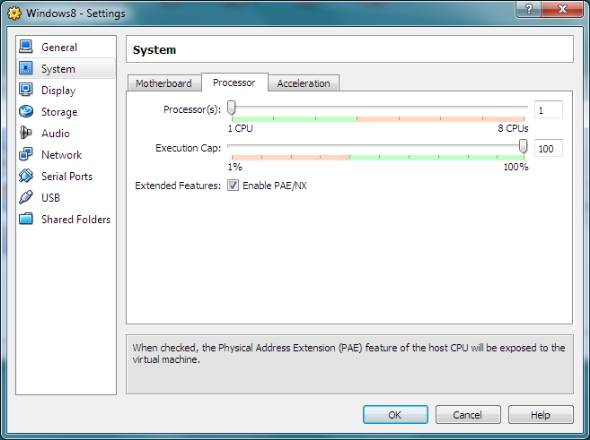Click the General monitor icon in sidebar
Screen dimensions: 590x440
click(x=26, y=47)
